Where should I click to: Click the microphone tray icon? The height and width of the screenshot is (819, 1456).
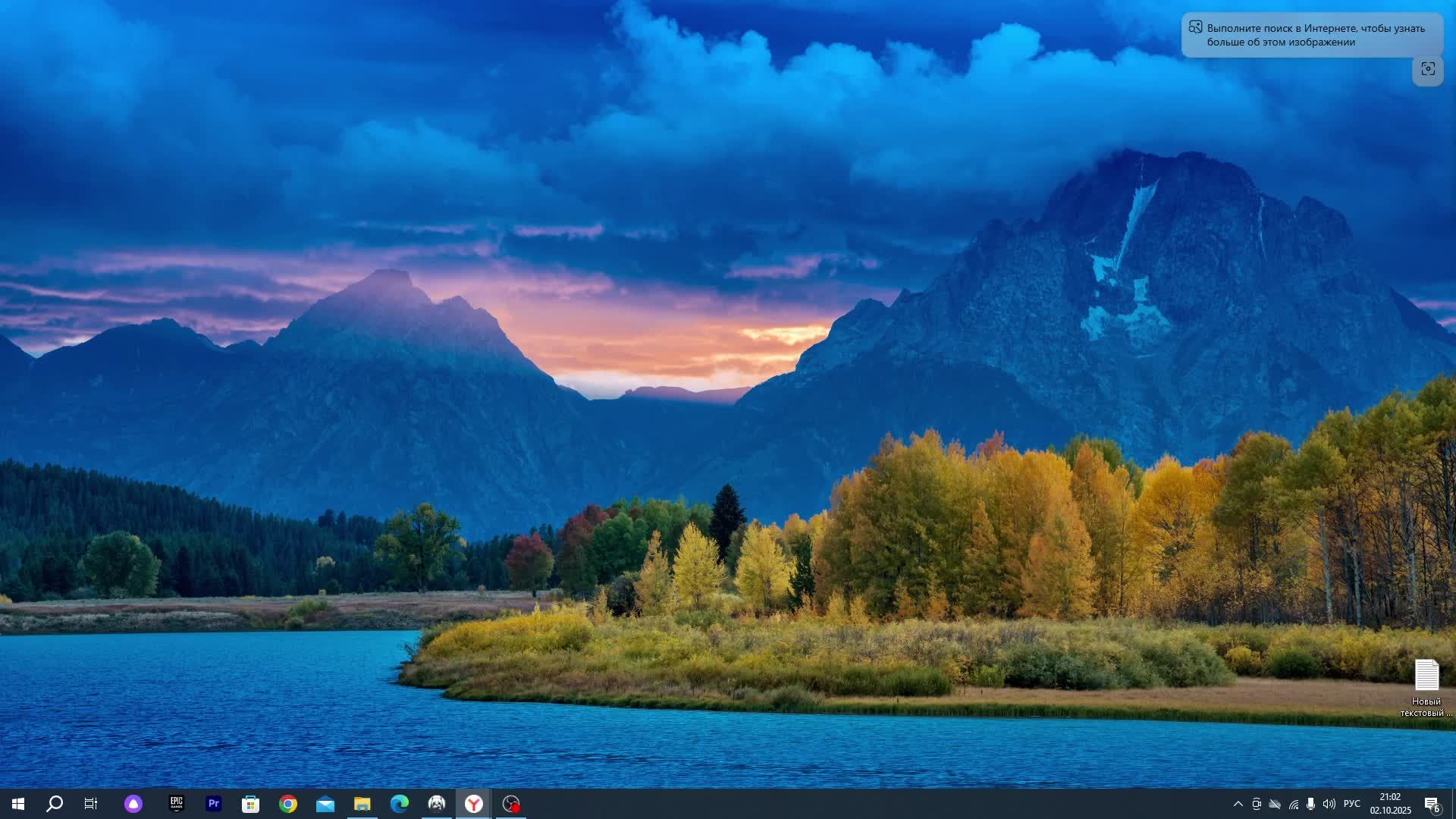pyautogui.click(x=1310, y=804)
